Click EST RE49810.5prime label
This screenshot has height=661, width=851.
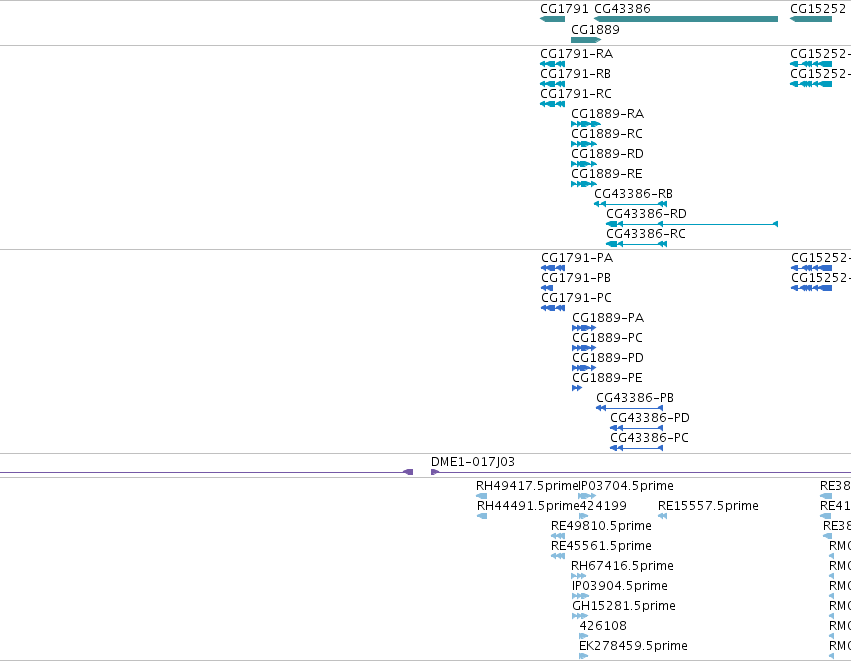click(601, 526)
